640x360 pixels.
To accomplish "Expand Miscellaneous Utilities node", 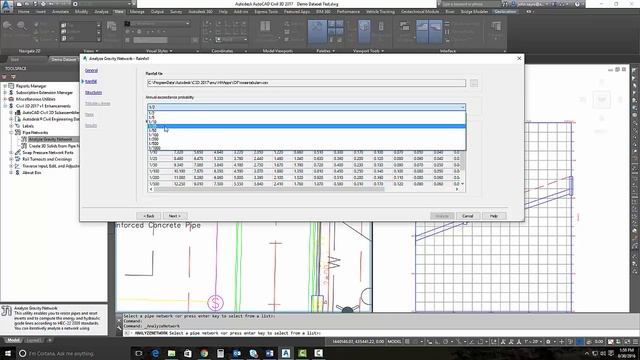I will pyautogui.click(x=5, y=99).
